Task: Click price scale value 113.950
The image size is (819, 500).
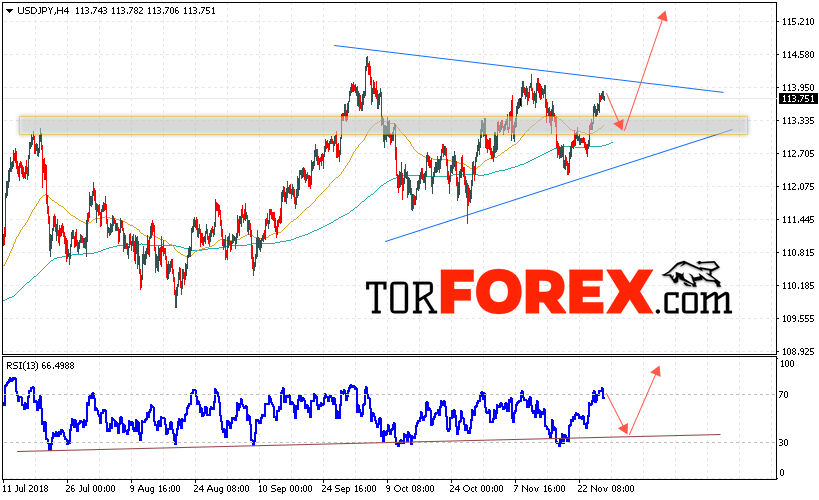Action: tap(798, 87)
